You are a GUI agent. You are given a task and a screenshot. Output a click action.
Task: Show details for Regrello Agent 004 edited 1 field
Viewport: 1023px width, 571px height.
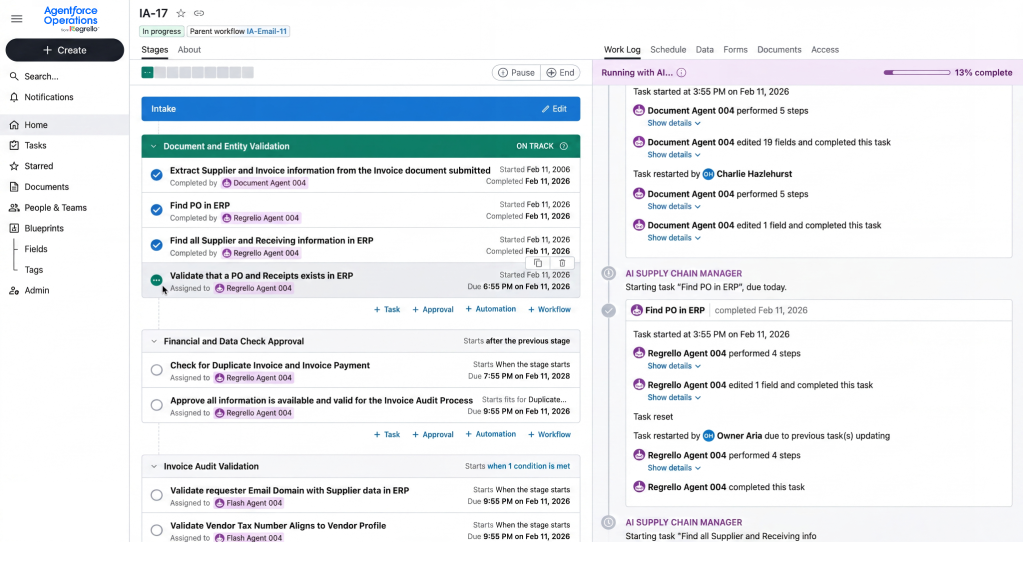click(674, 397)
